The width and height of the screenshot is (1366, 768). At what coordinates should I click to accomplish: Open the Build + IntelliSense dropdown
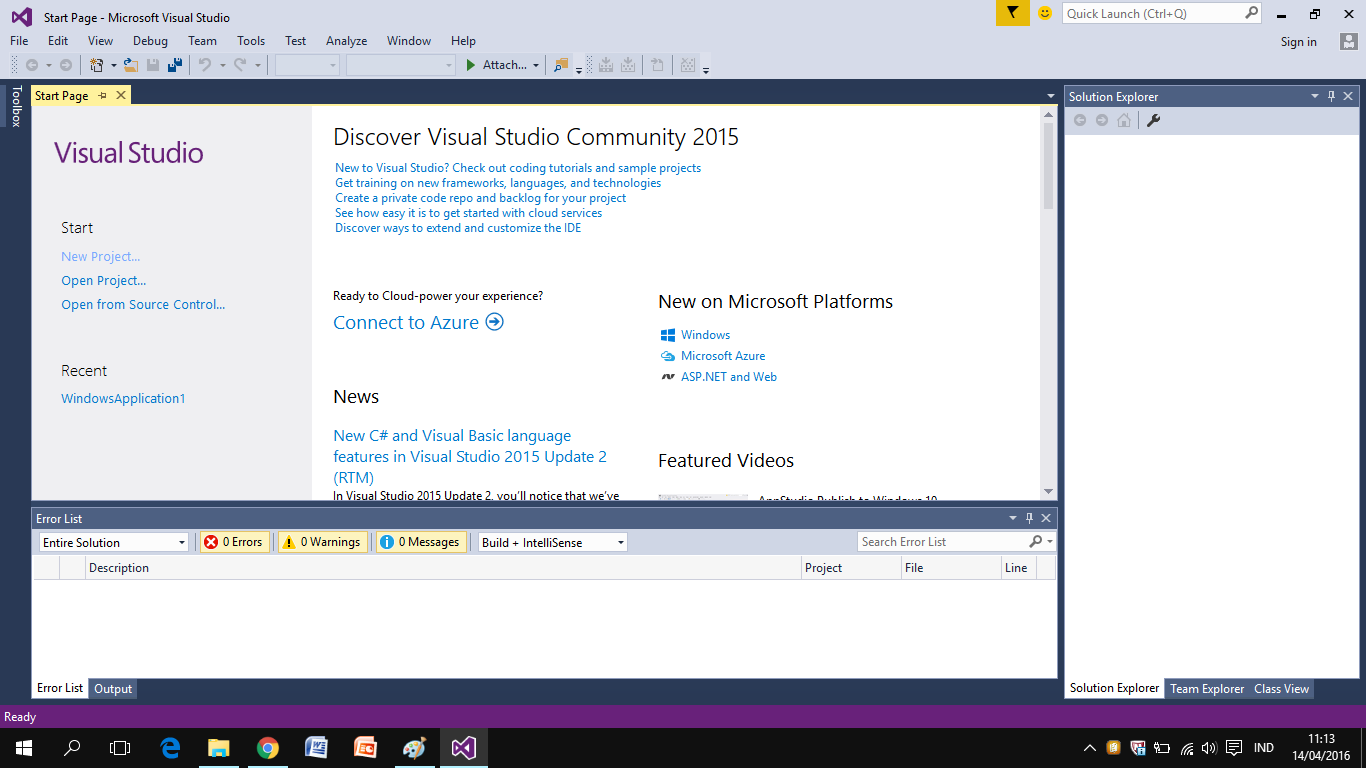click(551, 541)
